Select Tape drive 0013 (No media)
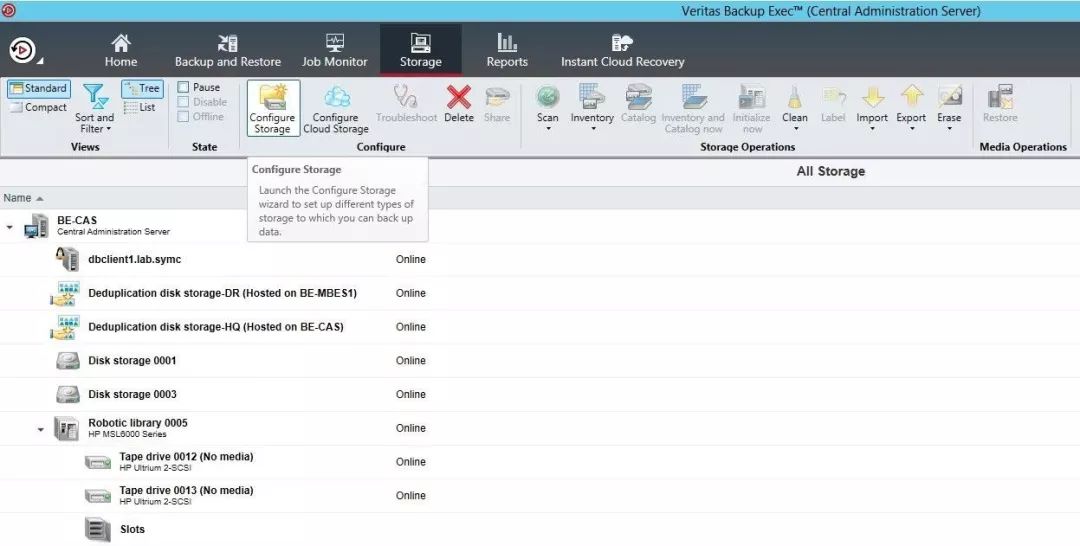 coord(186,490)
